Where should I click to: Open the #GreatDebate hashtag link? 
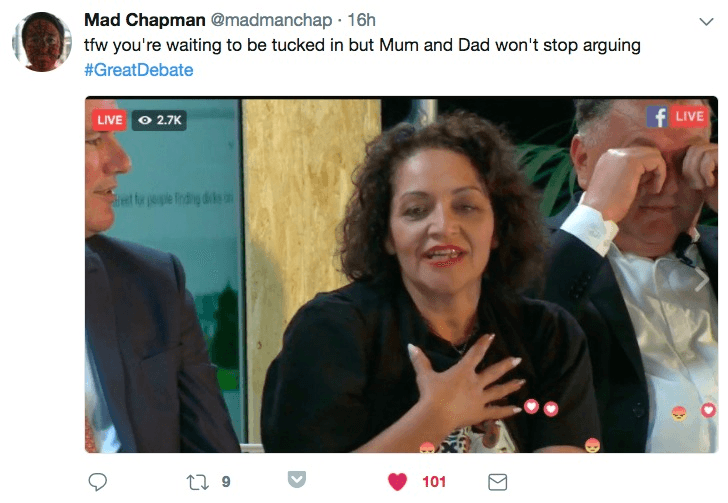point(139,70)
